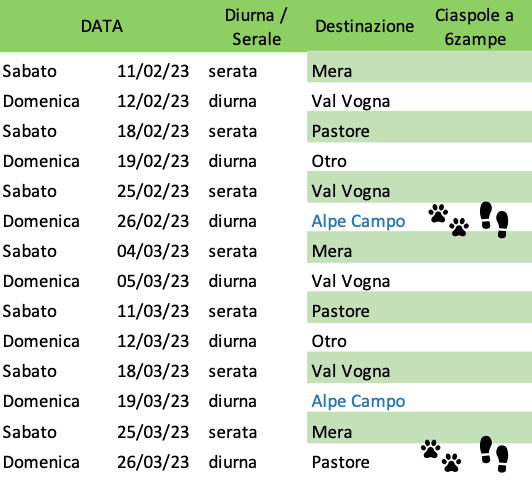The width and height of the screenshot is (532, 486).
Task: Select the Ciaspole a 6zampe header
Action: [474, 27]
